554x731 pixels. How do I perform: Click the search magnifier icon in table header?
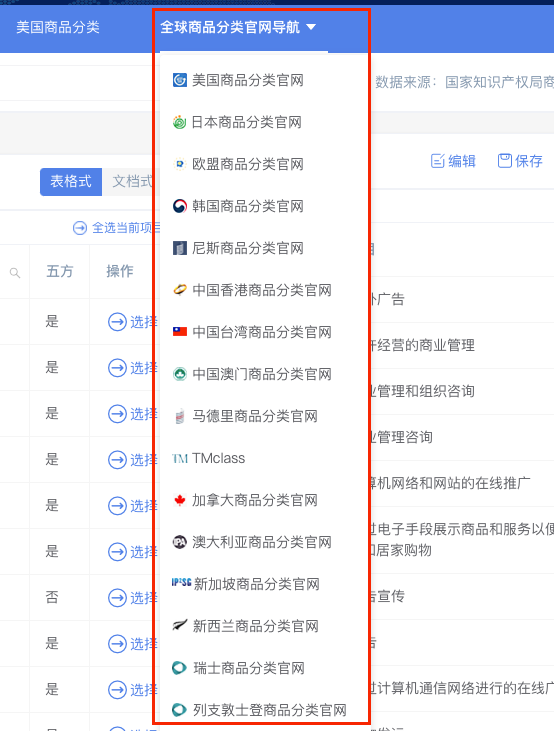[x=15, y=273]
